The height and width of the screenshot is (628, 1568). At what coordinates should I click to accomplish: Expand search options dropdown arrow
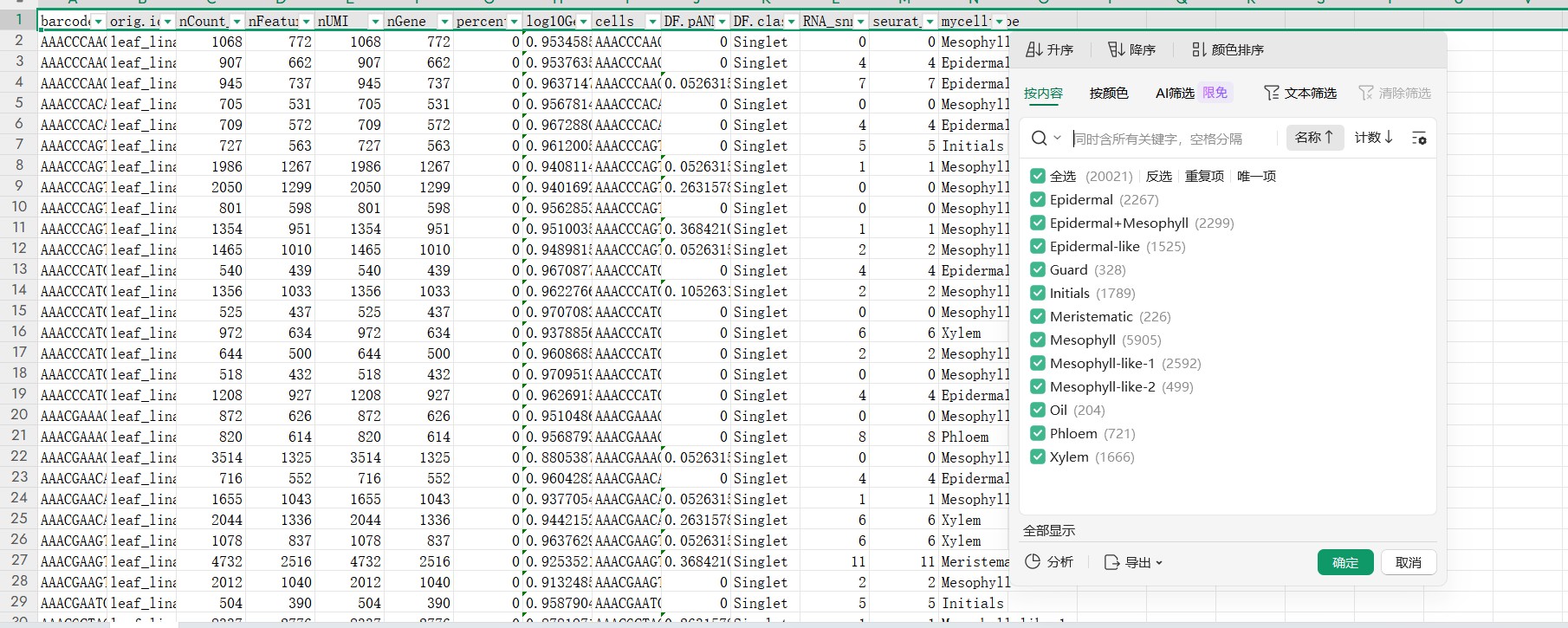click(x=1057, y=139)
